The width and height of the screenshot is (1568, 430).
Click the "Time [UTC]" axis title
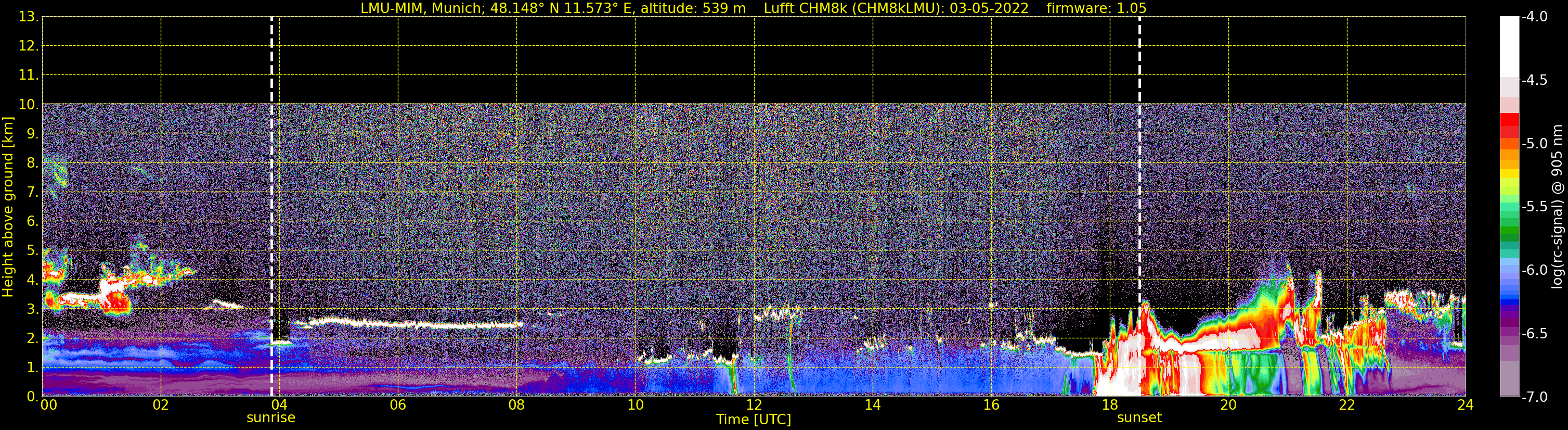(754, 420)
